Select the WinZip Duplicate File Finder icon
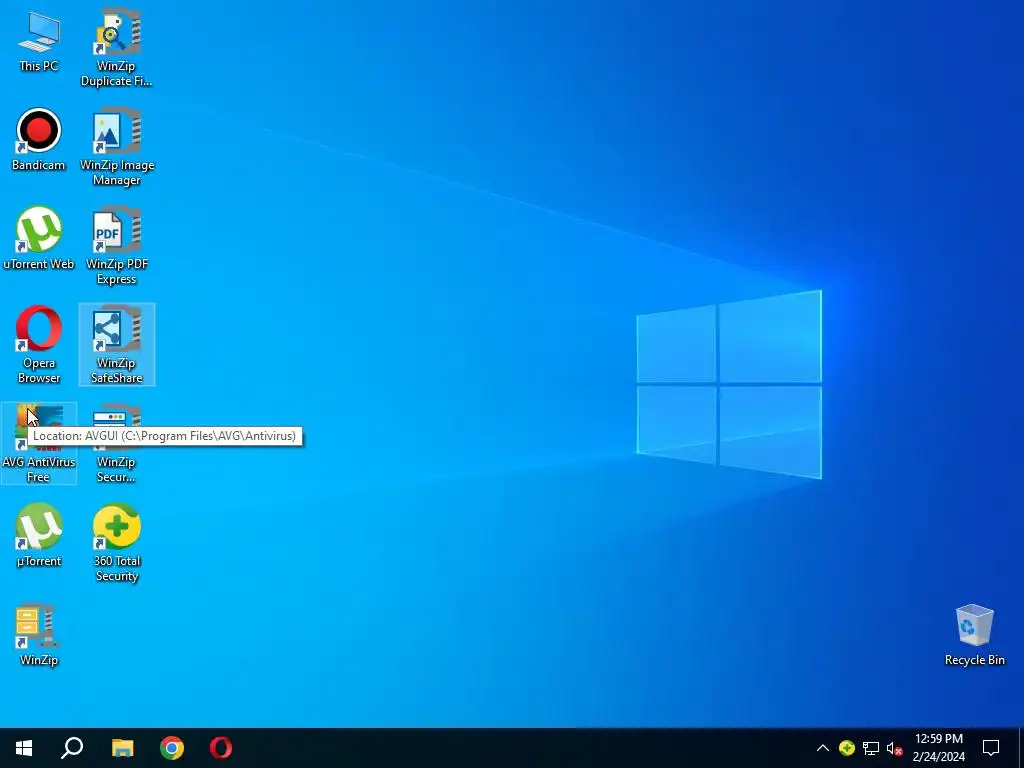The width and height of the screenshot is (1024, 768). 116,48
